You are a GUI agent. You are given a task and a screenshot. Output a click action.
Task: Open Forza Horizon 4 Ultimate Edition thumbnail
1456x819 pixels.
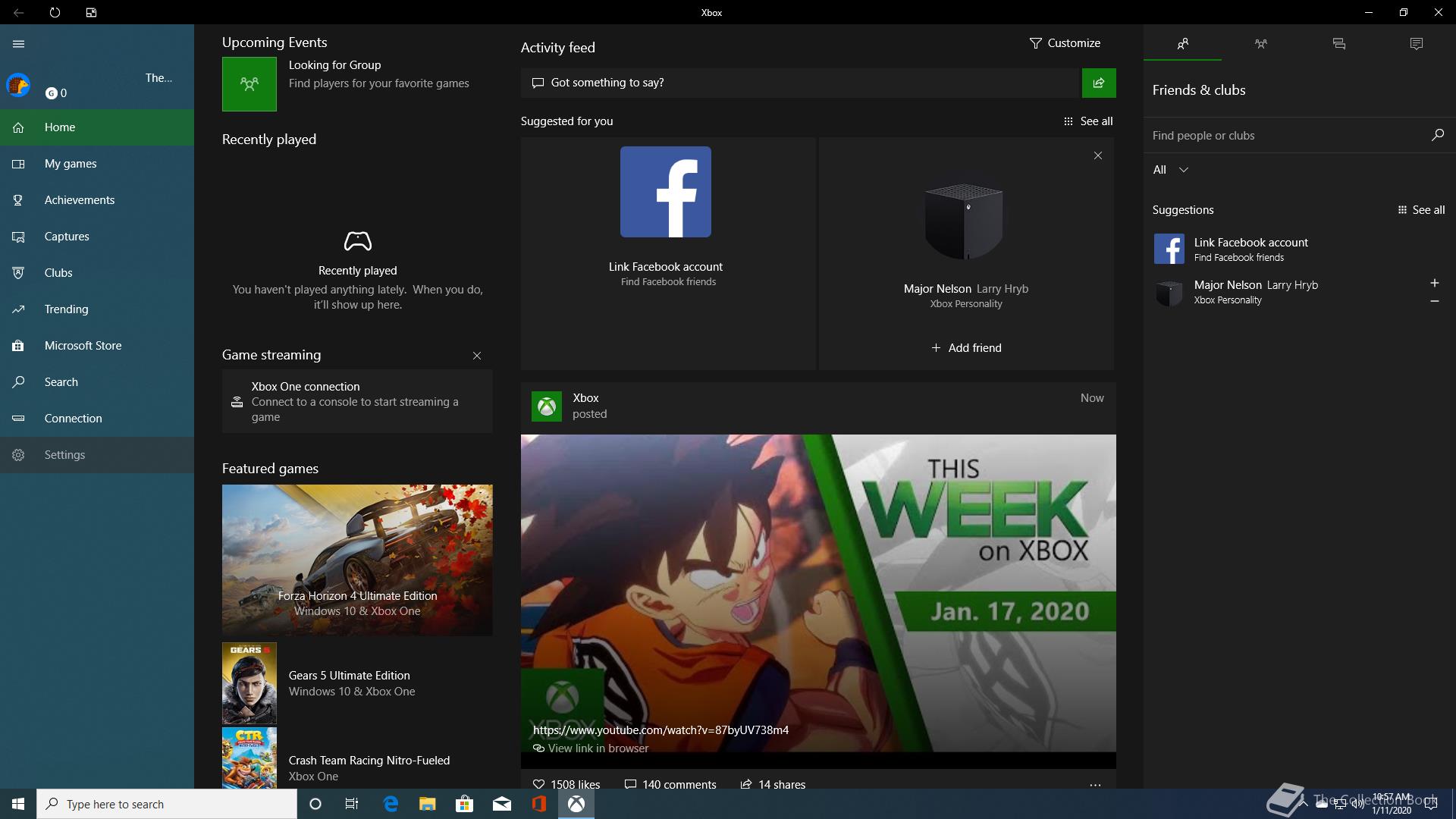pyautogui.click(x=357, y=560)
